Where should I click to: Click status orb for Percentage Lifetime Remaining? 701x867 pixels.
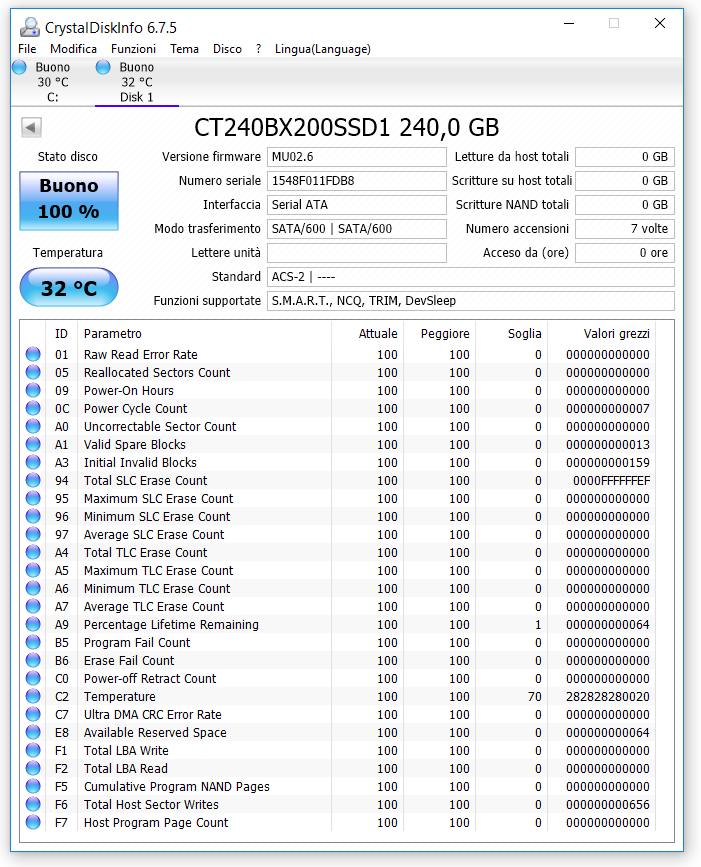pyautogui.click(x=33, y=624)
